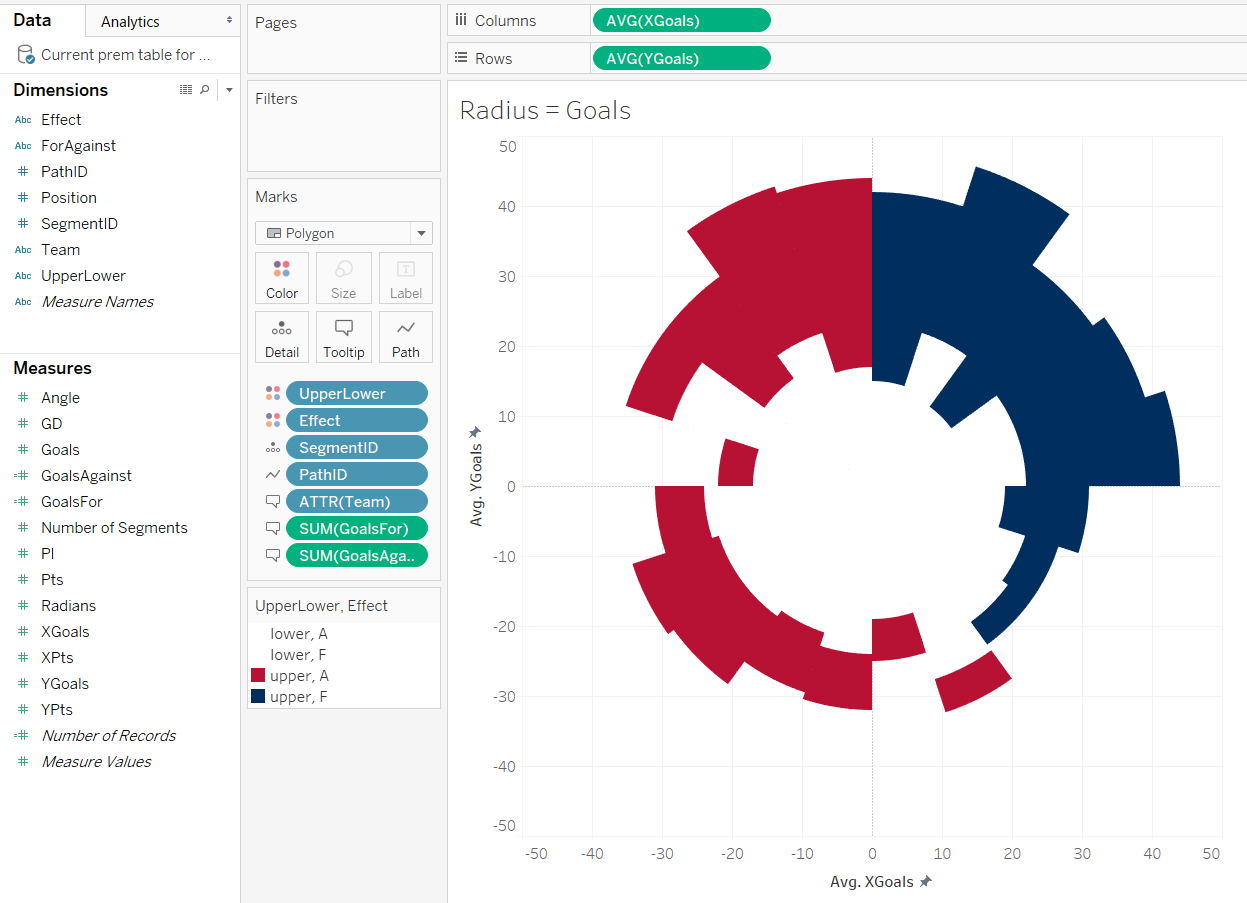Select the SUM(GoalsFor) tooltip pill
1247x903 pixels.
point(357,528)
